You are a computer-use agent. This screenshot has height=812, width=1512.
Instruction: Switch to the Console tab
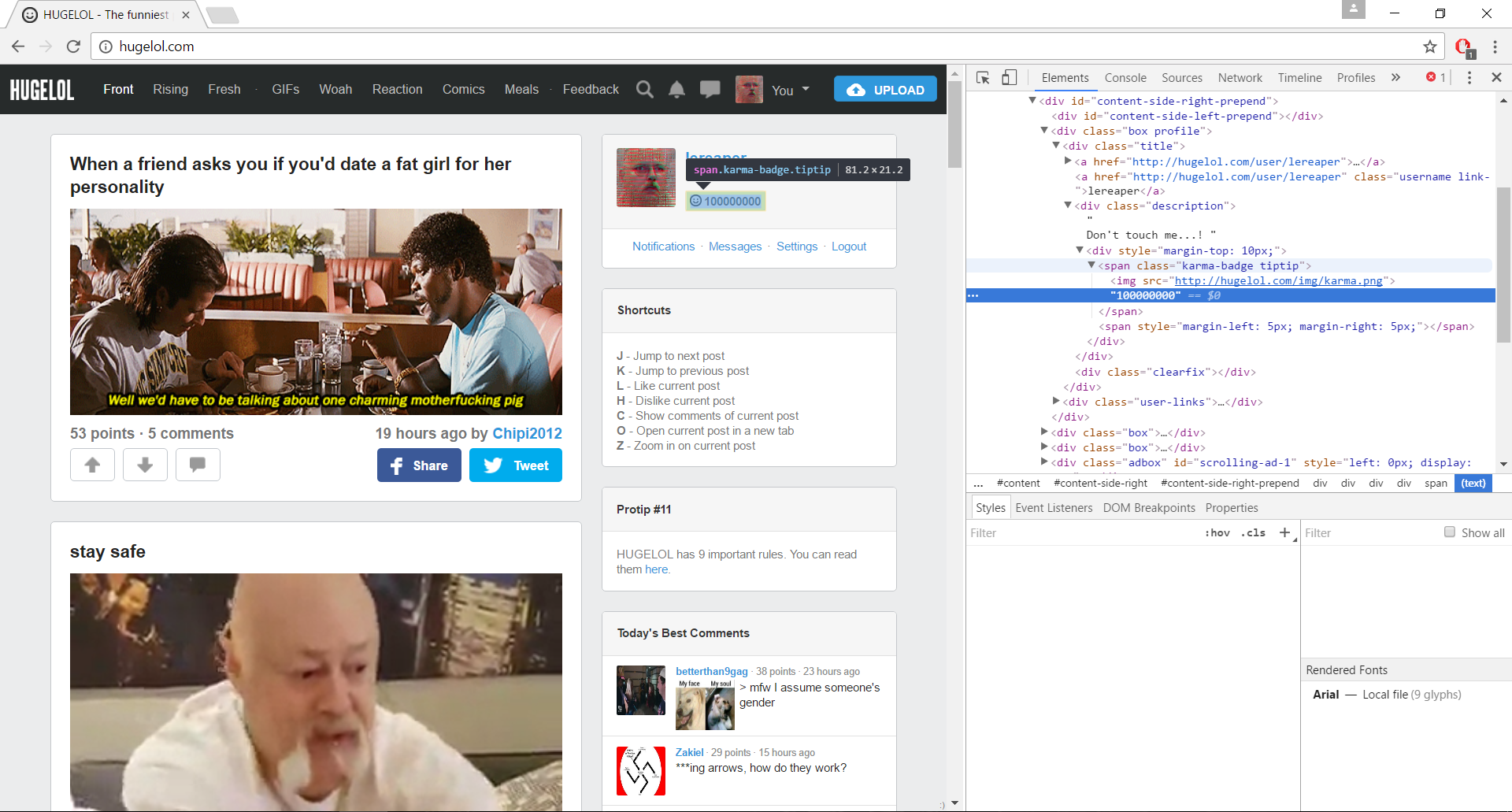pos(1125,77)
